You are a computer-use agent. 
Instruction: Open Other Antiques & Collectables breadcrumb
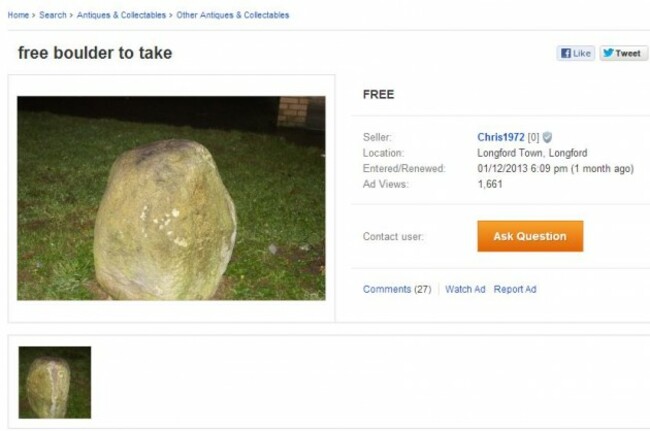[233, 15]
